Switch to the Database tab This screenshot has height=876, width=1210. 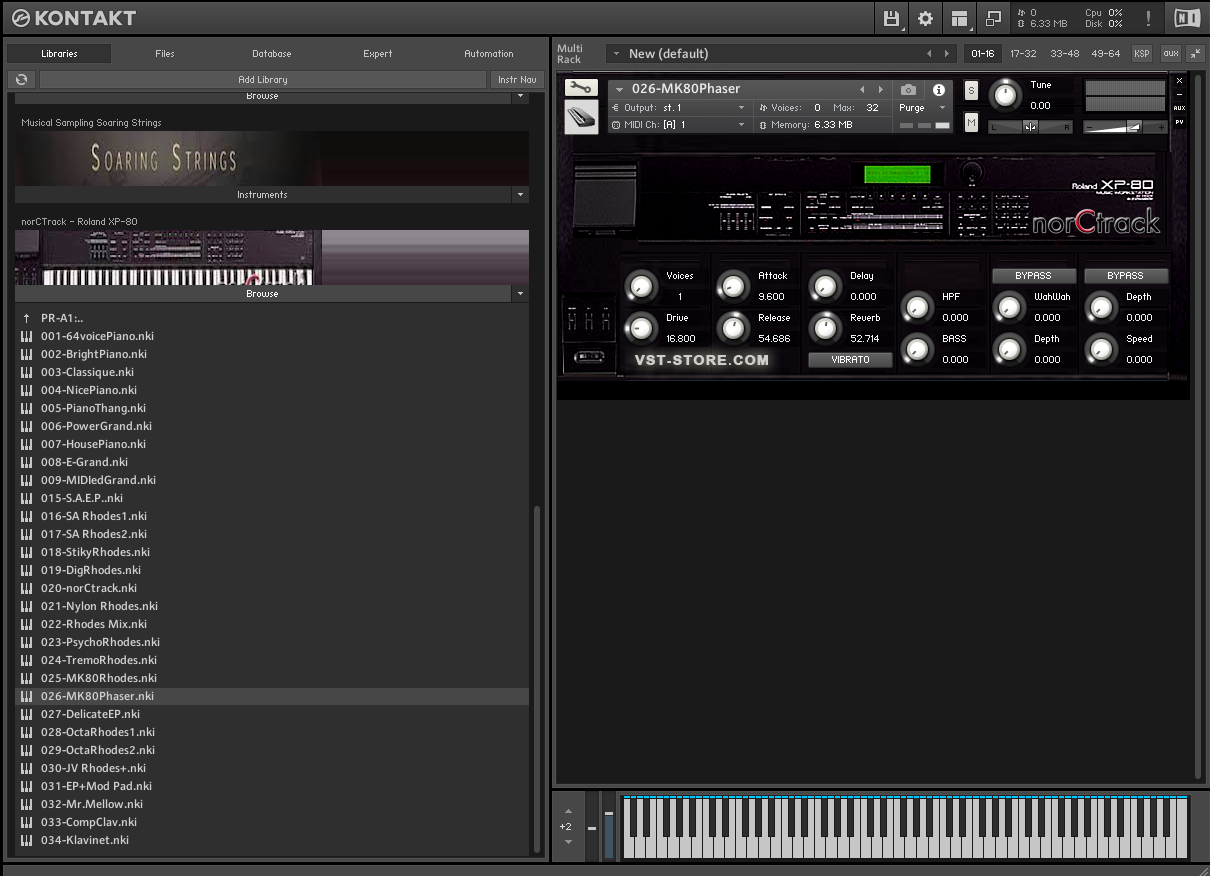tap(271, 54)
